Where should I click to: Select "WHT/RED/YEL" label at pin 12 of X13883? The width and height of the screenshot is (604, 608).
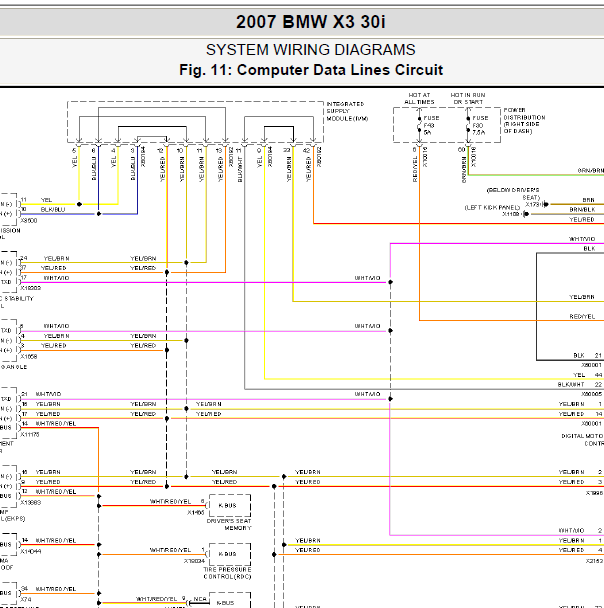coord(55,492)
